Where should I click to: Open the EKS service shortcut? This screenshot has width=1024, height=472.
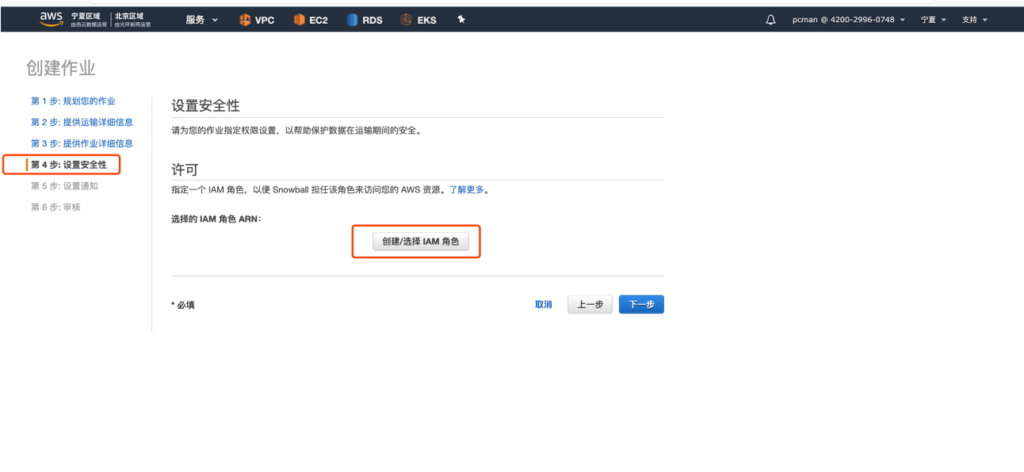tap(418, 19)
